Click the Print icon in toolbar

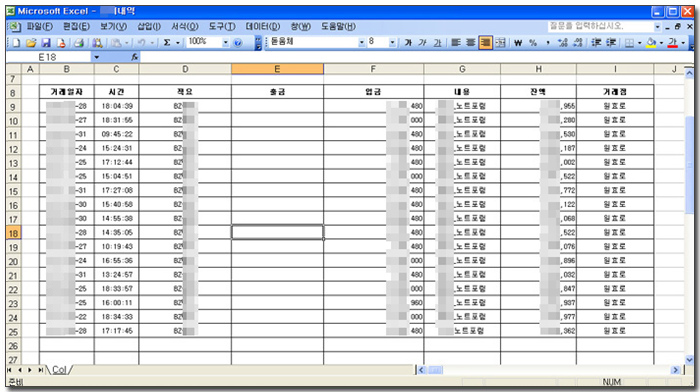pyautogui.click(x=79, y=43)
